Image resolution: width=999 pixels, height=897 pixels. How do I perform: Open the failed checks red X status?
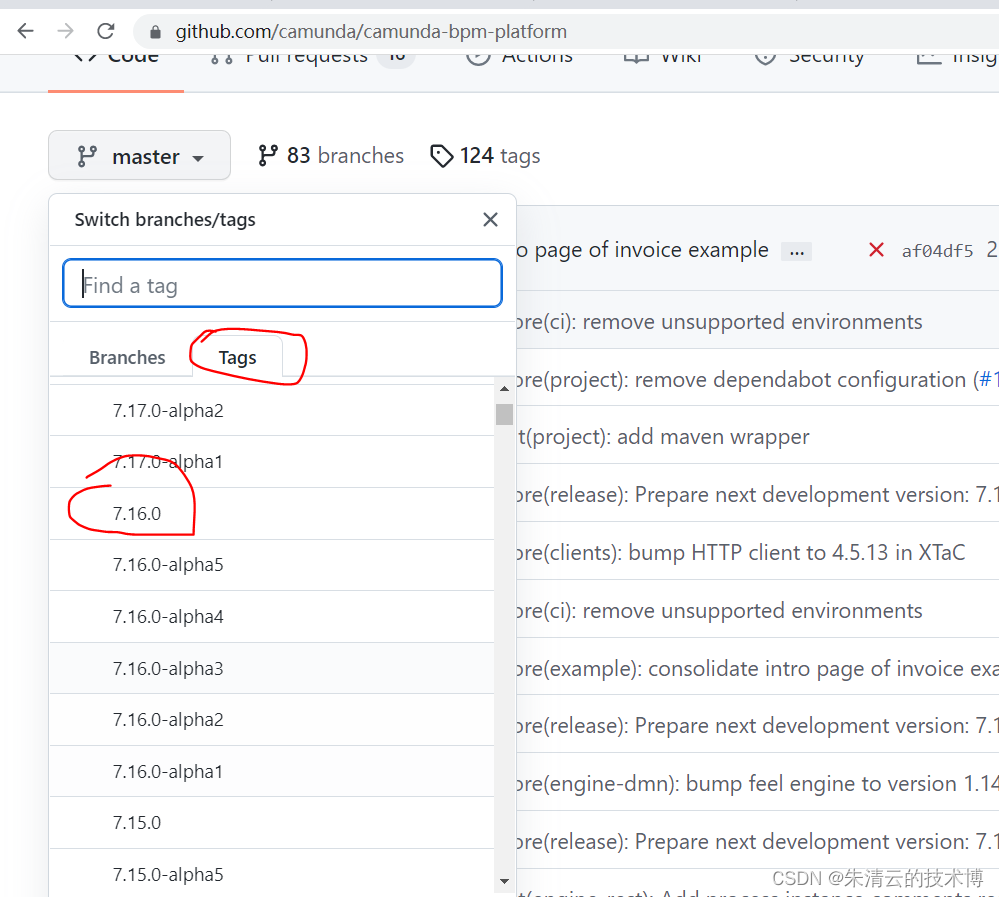(876, 250)
